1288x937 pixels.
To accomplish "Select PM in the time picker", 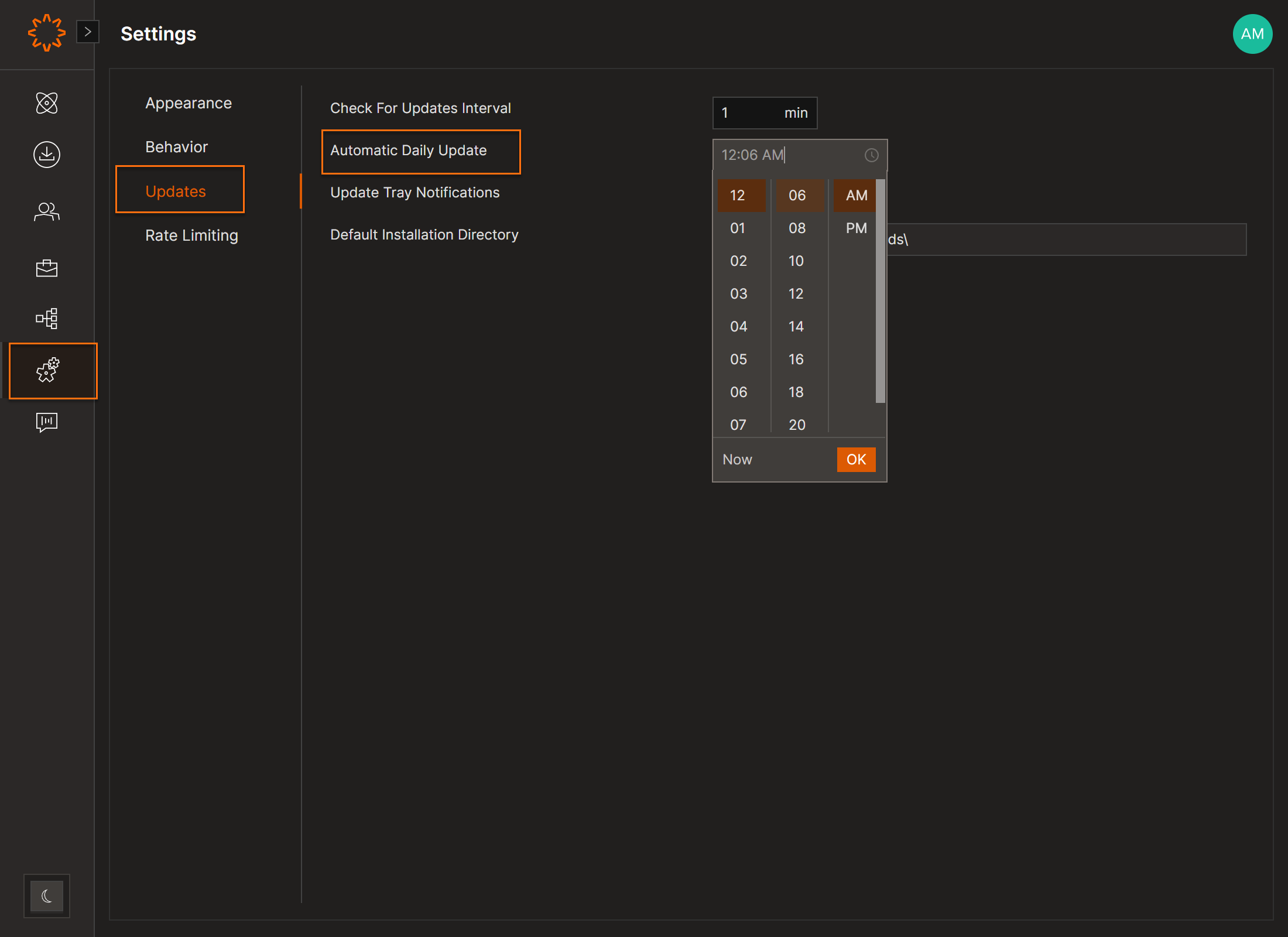I will coord(856,228).
